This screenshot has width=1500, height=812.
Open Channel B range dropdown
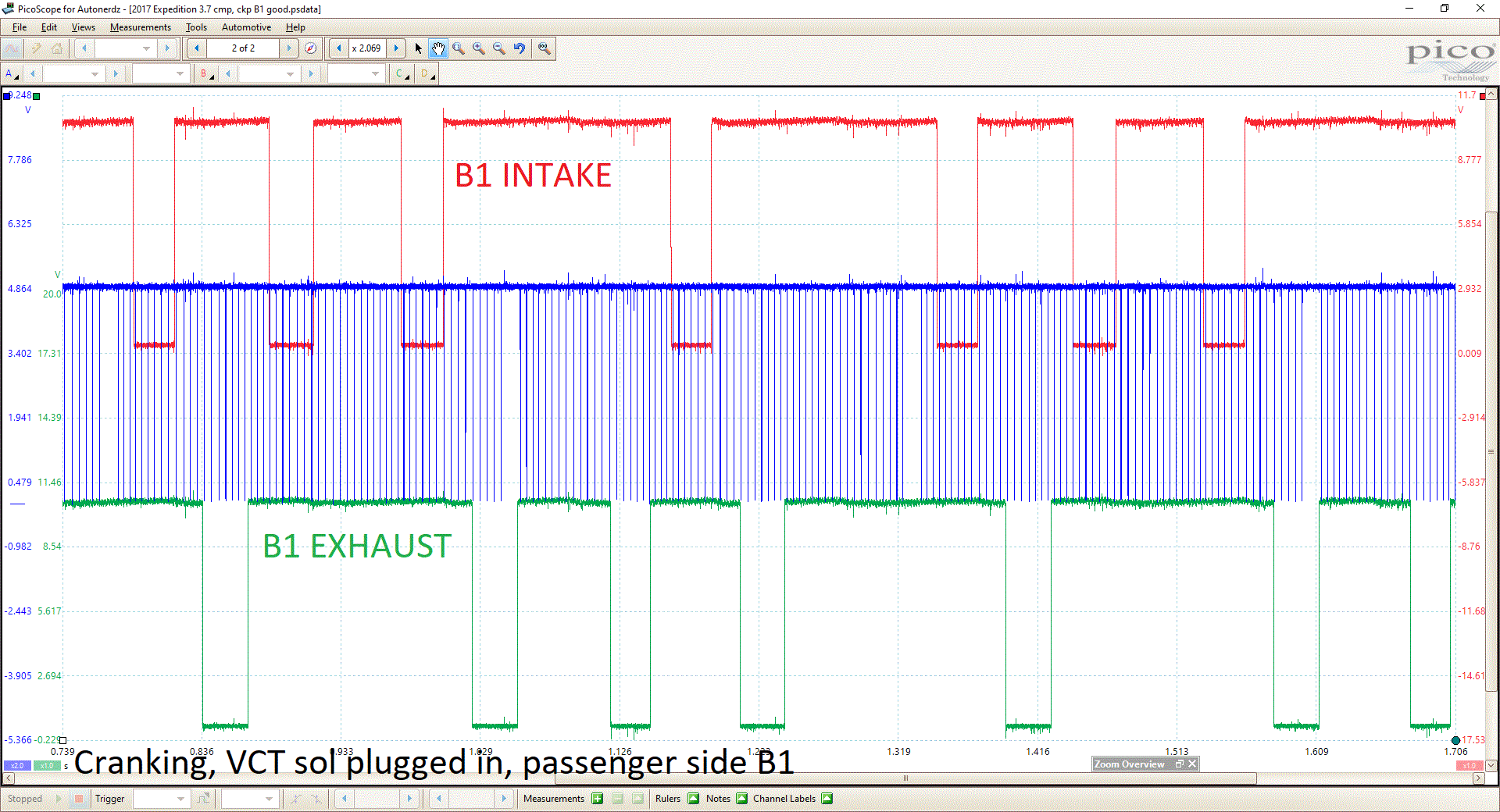[290, 73]
